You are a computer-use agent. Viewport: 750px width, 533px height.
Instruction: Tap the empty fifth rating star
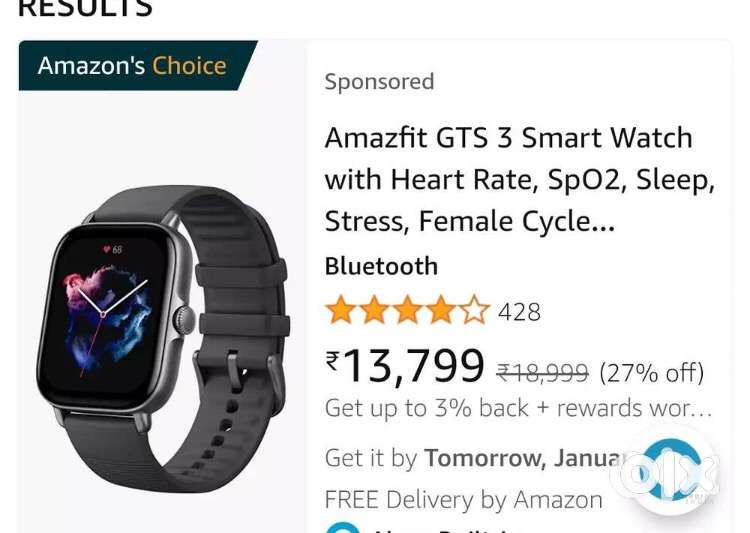click(474, 310)
